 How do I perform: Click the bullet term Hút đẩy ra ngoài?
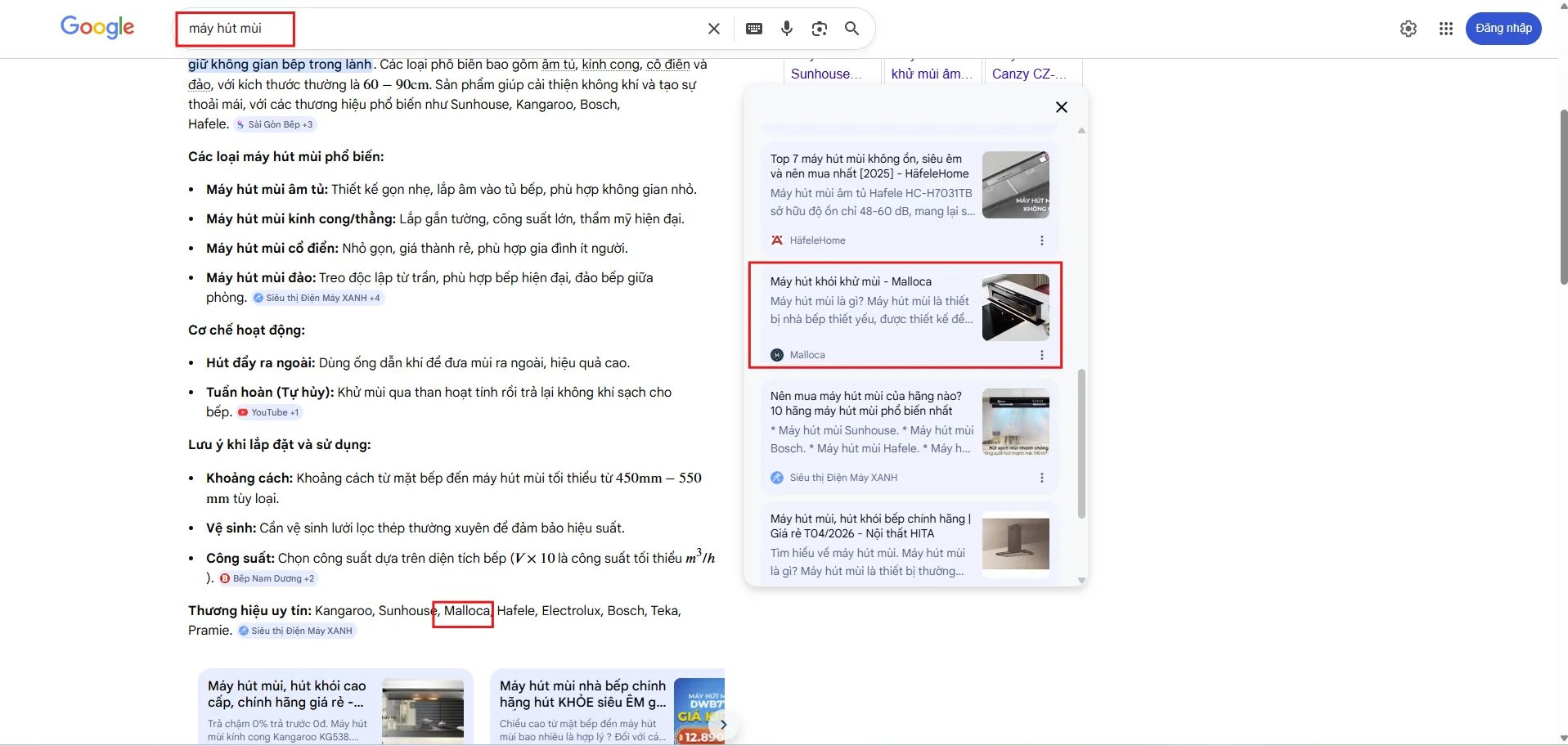pyautogui.click(x=261, y=363)
